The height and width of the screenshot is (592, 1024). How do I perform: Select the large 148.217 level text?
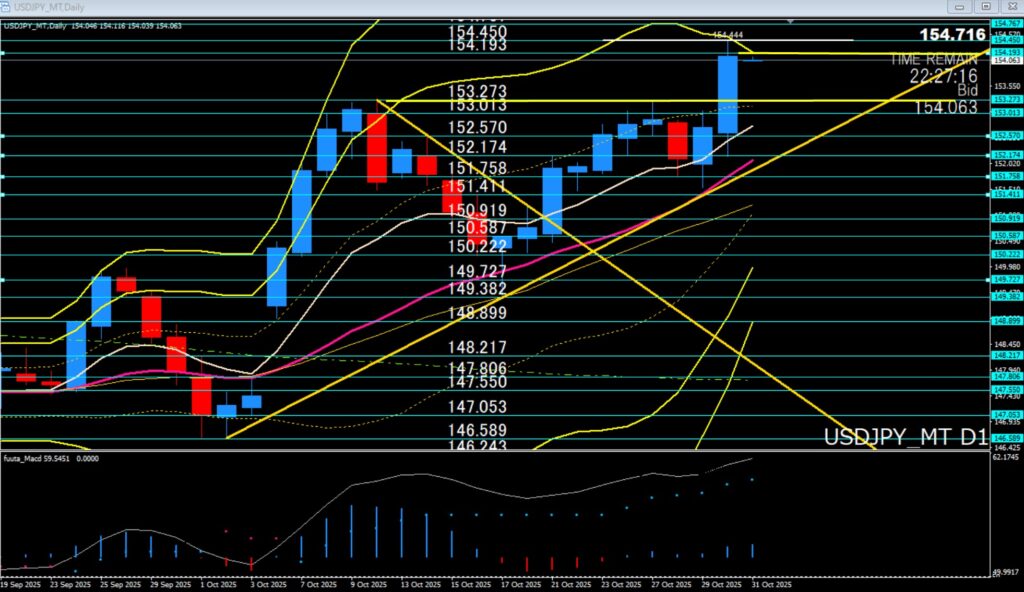pos(477,347)
